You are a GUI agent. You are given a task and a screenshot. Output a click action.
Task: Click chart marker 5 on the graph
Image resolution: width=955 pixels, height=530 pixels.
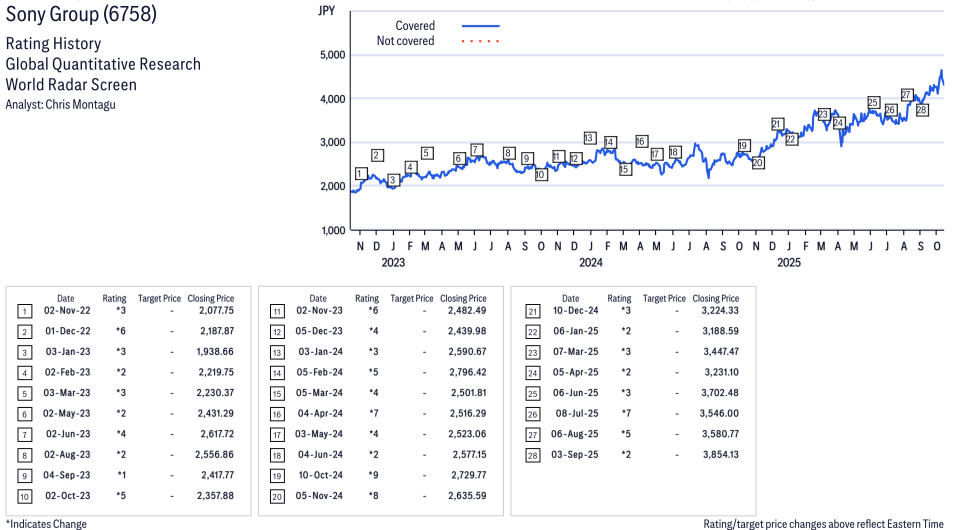pyautogui.click(x=427, y=153)
